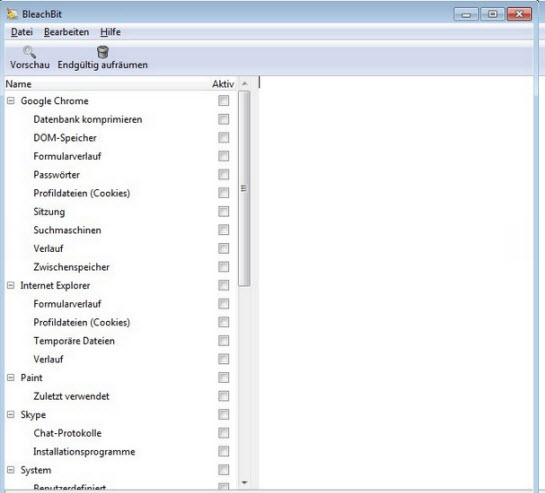Click the Vorschau magnifier icon
The width and height of the screenshot is (545, 493).
(29, 52)
